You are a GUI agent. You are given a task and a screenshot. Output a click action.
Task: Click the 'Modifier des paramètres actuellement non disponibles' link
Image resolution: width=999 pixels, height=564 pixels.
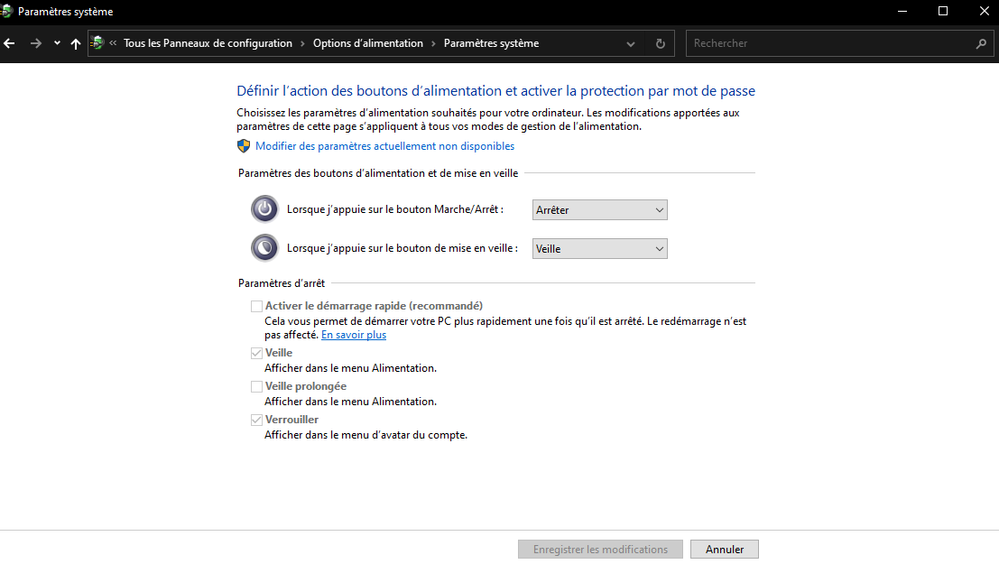tap(385, 146)
